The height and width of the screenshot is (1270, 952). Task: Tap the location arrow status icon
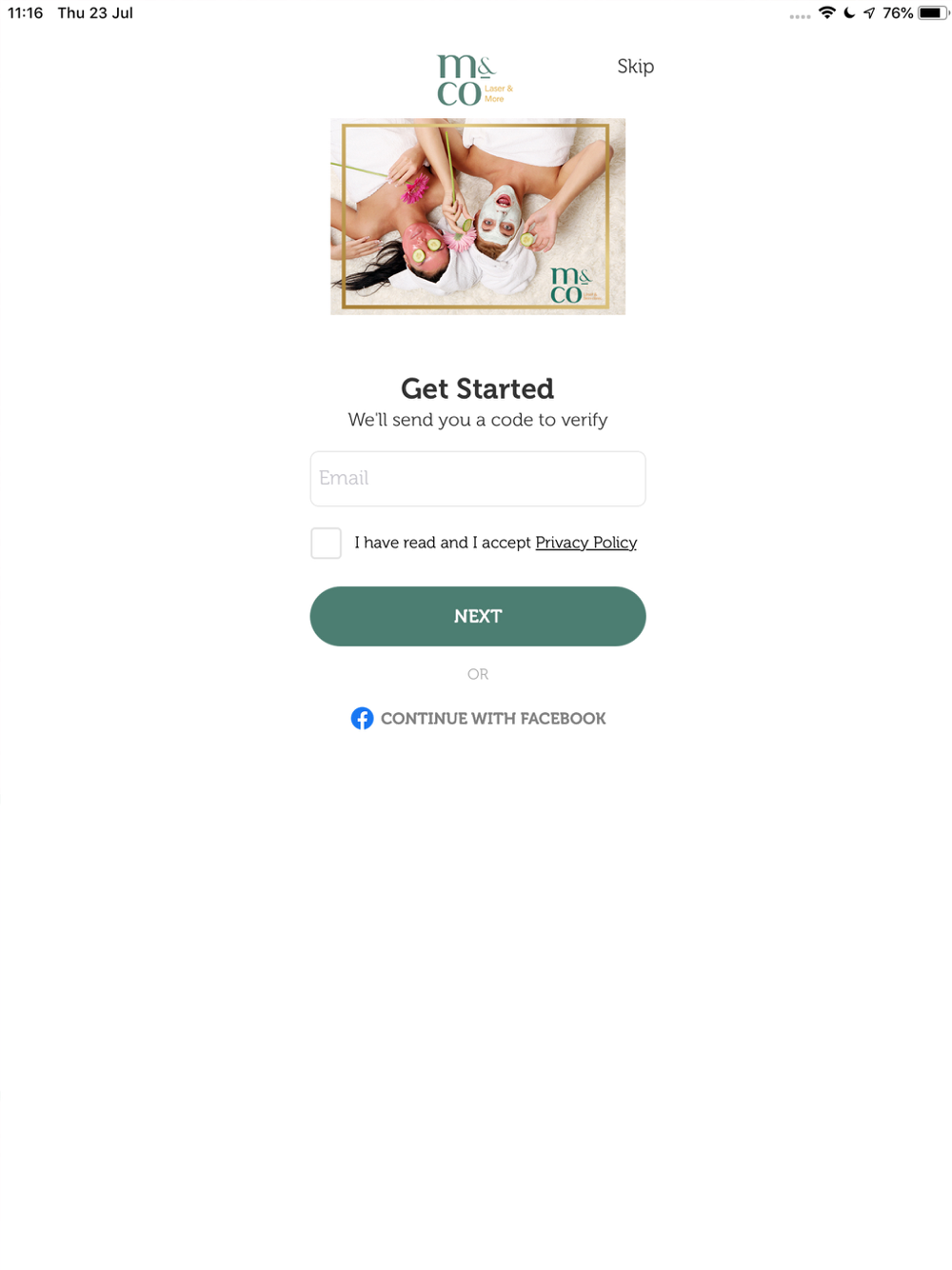pyautogui.click(x=869, y=12)
